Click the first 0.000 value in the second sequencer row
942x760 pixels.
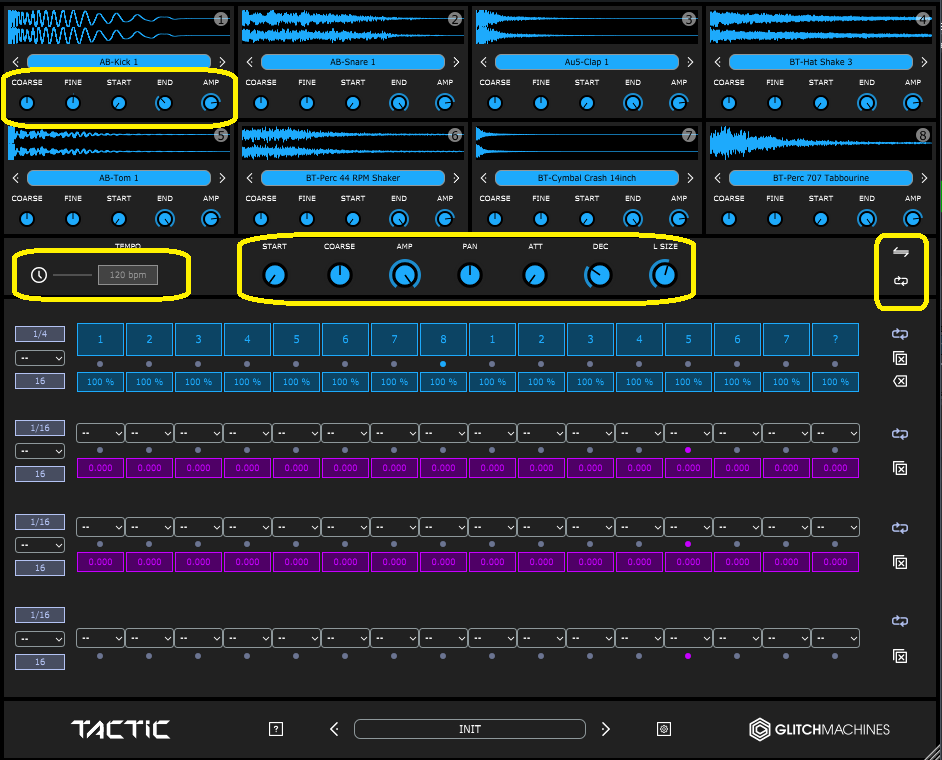[x=100, y=468]
